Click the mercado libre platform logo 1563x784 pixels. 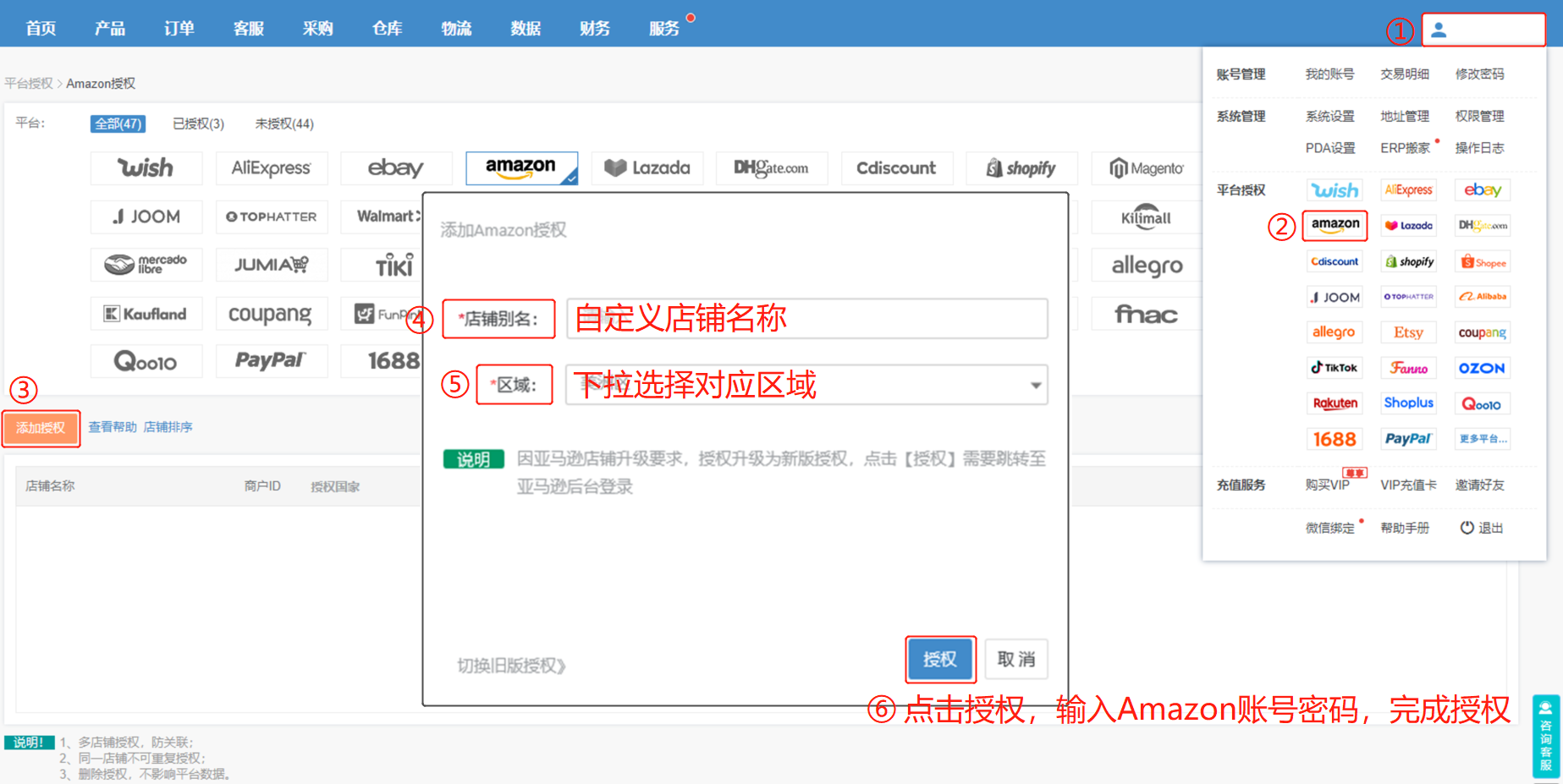pyautogui.click(x=146, y=265)
